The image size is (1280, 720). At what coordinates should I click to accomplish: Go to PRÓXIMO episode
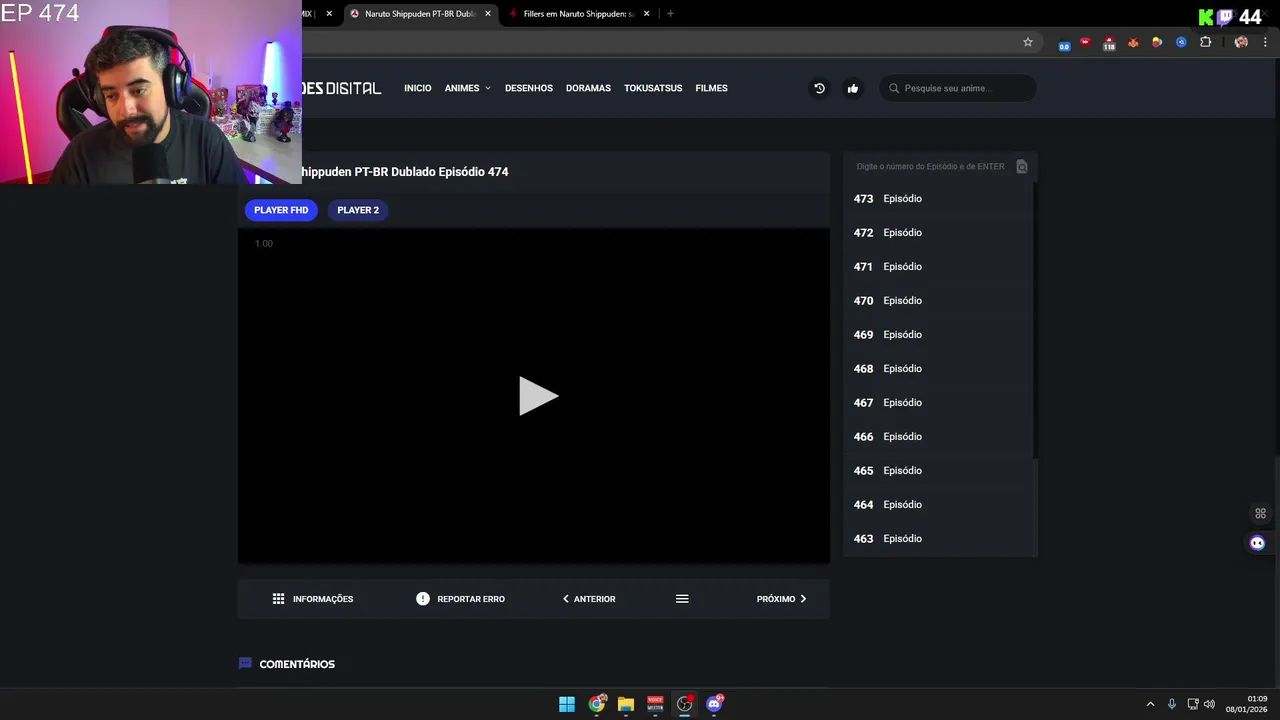[x=781, y=599]
